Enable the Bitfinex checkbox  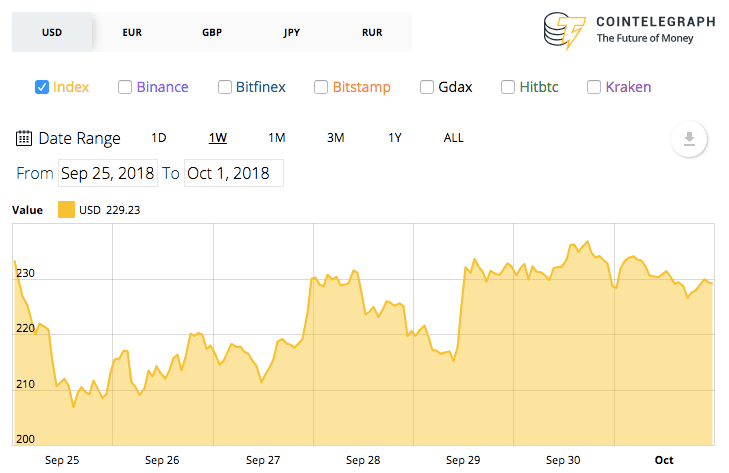tap(225, 87)
